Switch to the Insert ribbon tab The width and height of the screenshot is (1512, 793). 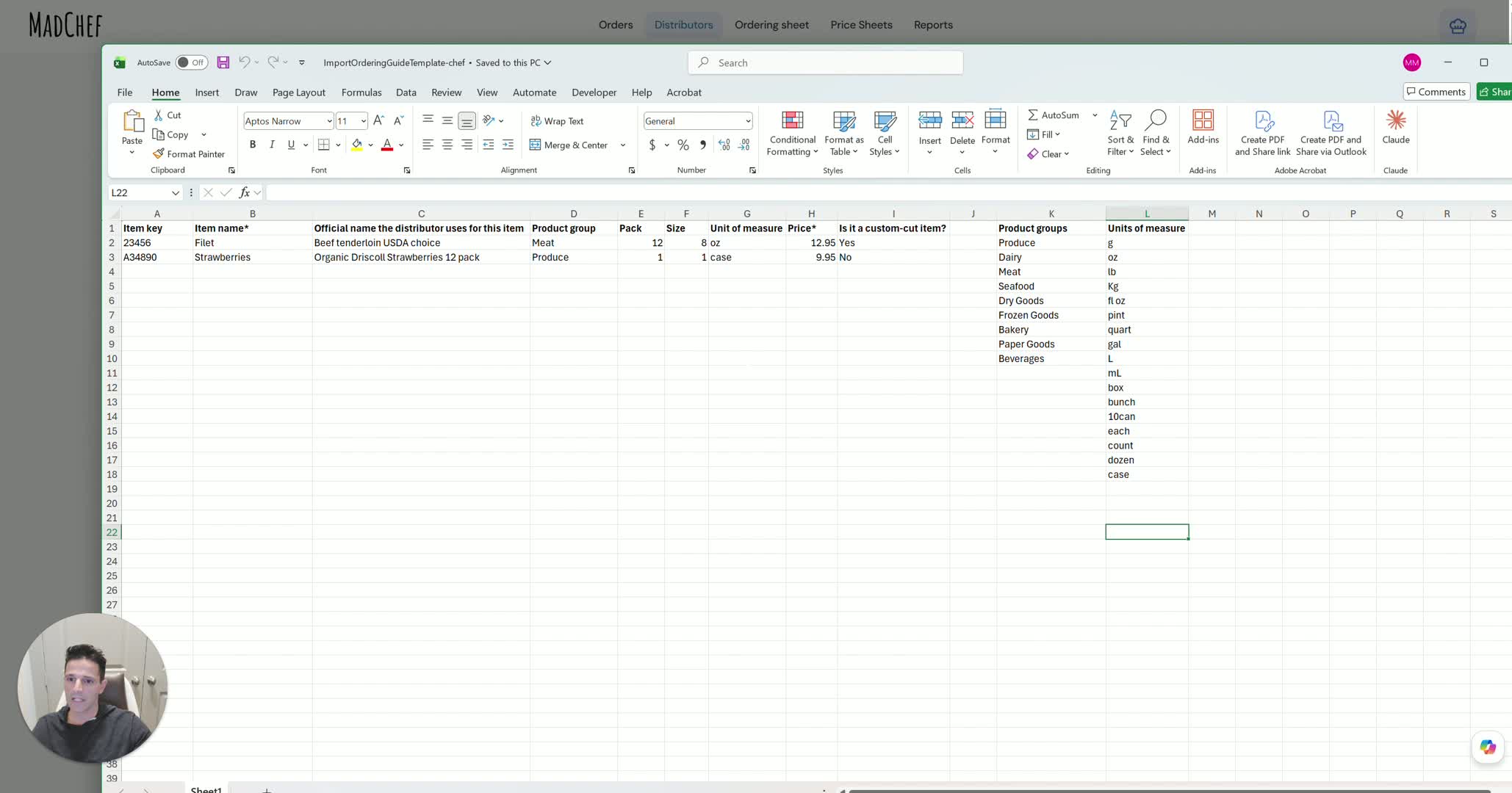tap(206, 93)
